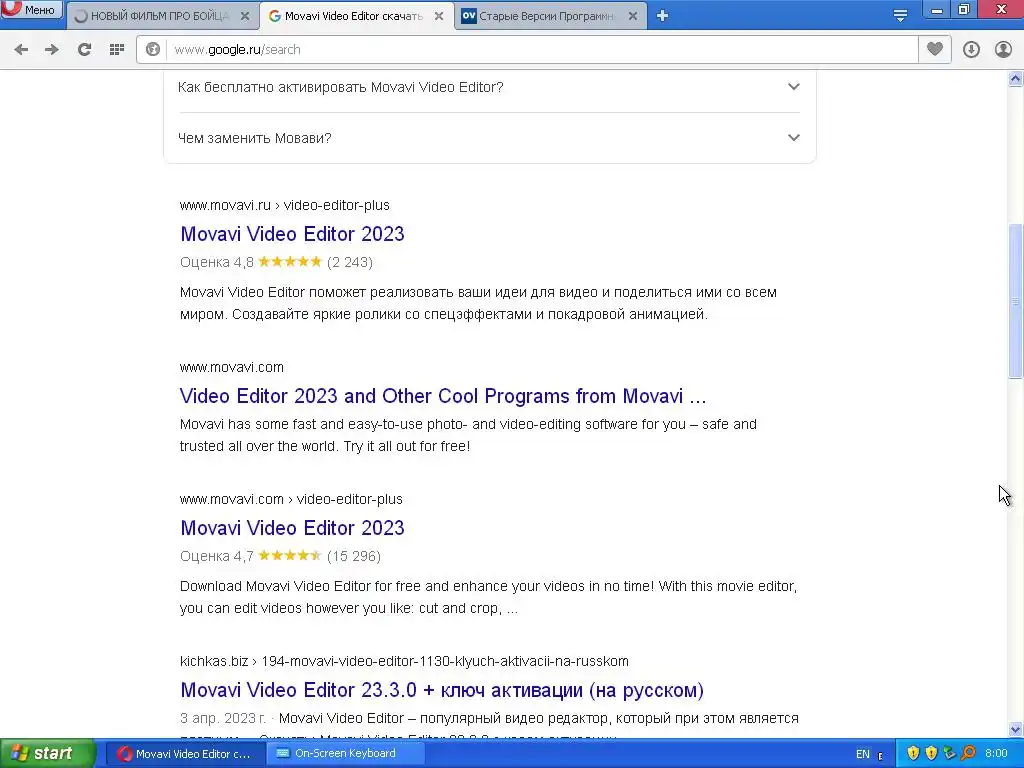Open downloads arrow icon

tap(971, 50)
